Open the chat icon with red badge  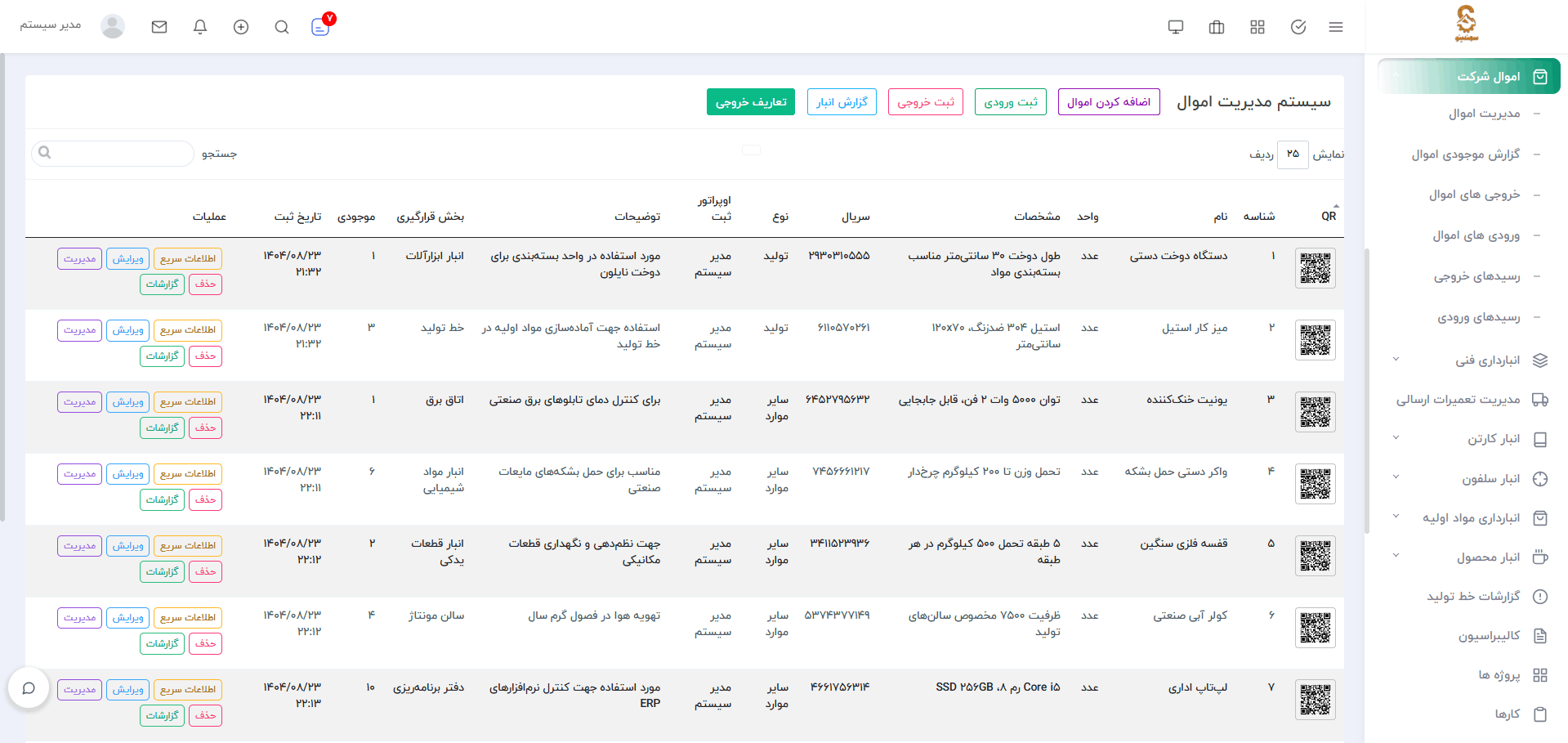pyautogui.click(x=321, y=26)
